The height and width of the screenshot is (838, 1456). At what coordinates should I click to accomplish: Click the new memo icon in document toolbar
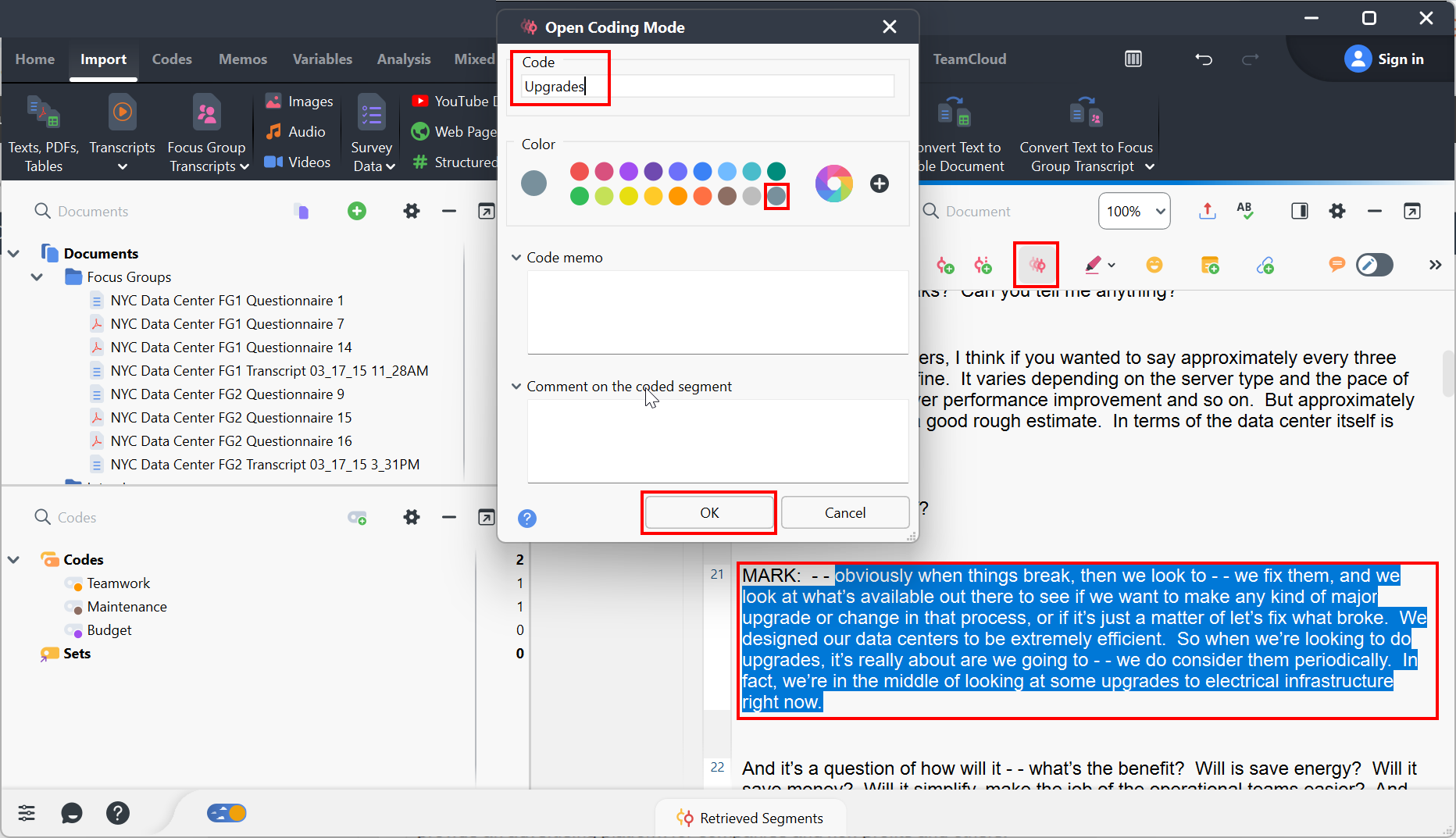(x=1210, y=266)
